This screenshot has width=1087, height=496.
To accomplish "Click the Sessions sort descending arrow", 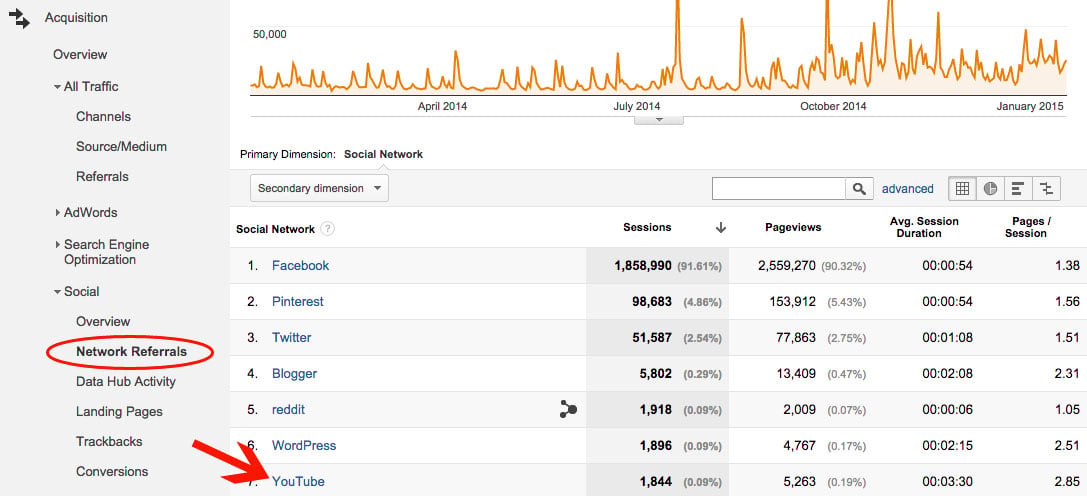I will pyautogui.click(x=721, y=228).
